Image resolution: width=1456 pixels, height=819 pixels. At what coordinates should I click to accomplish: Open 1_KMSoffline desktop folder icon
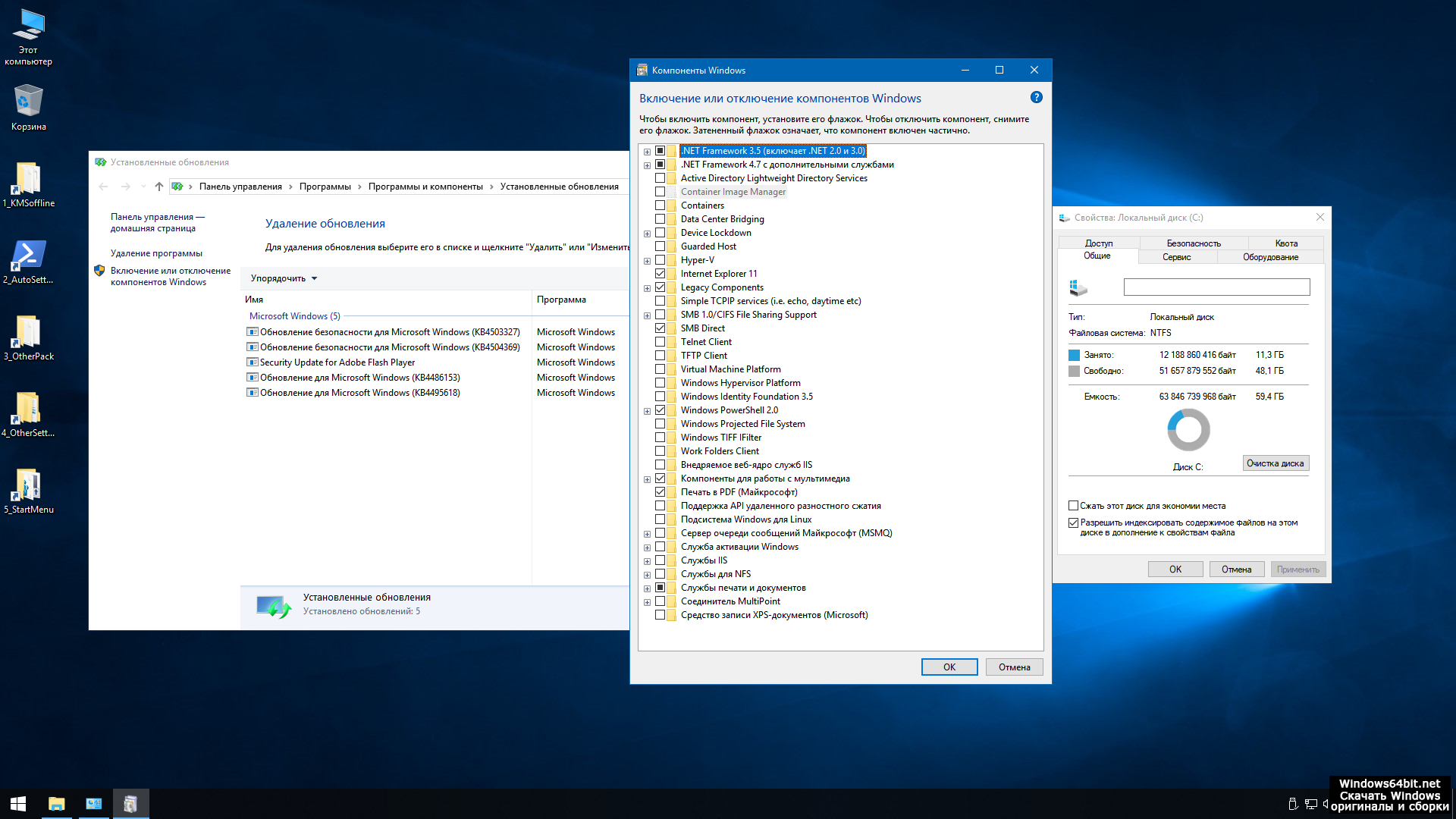[x=28, y=180]
